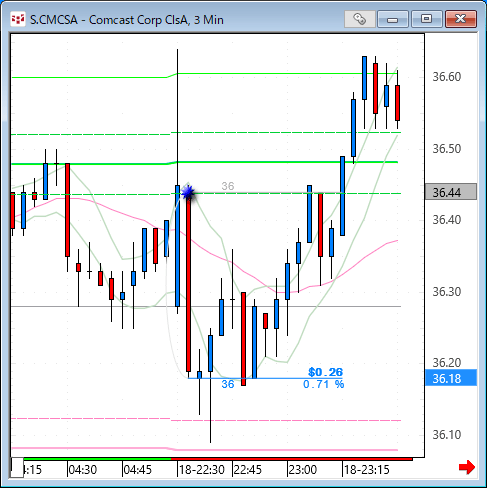Image resolution: width=487 pixels, height=488 pixels.
Task: Close the Comcast chart window
Action: pos(461,19)
